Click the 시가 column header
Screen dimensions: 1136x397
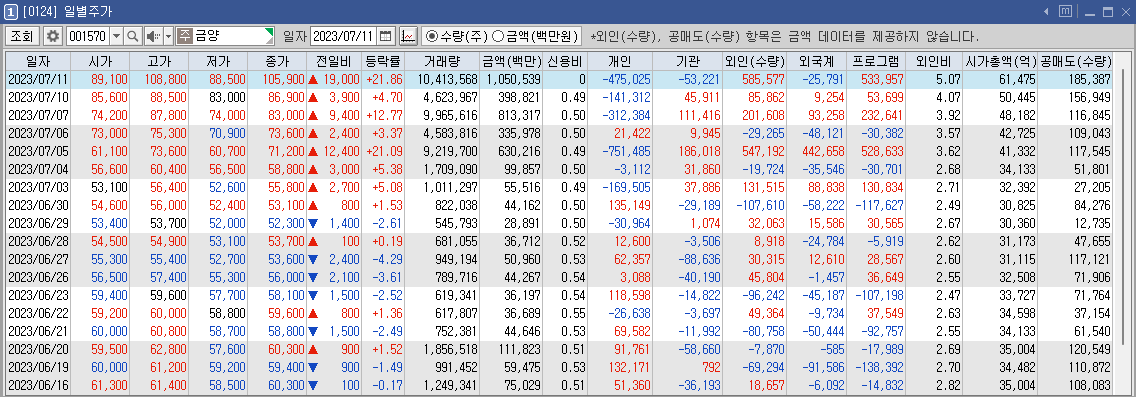pyautogui.click(x=100, y=62)
